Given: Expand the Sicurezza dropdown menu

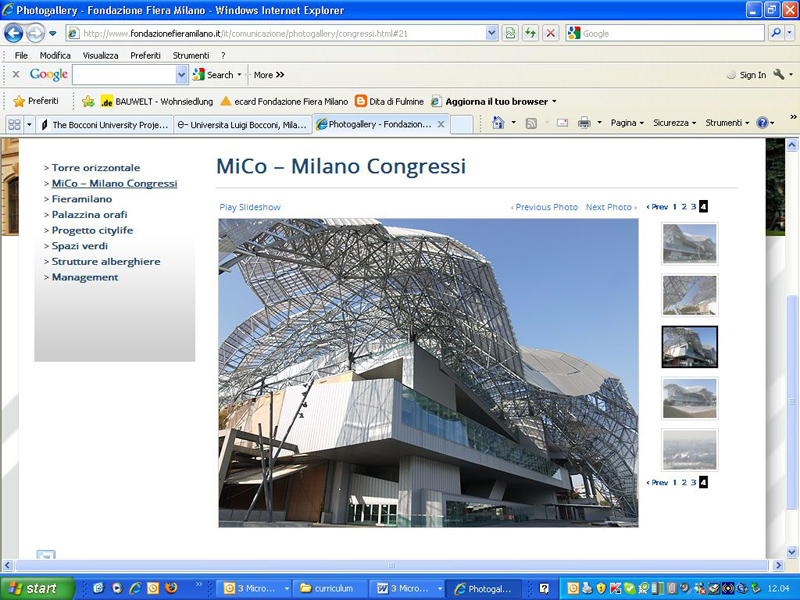Looking at the screenshot, I should tap(674, 123).
